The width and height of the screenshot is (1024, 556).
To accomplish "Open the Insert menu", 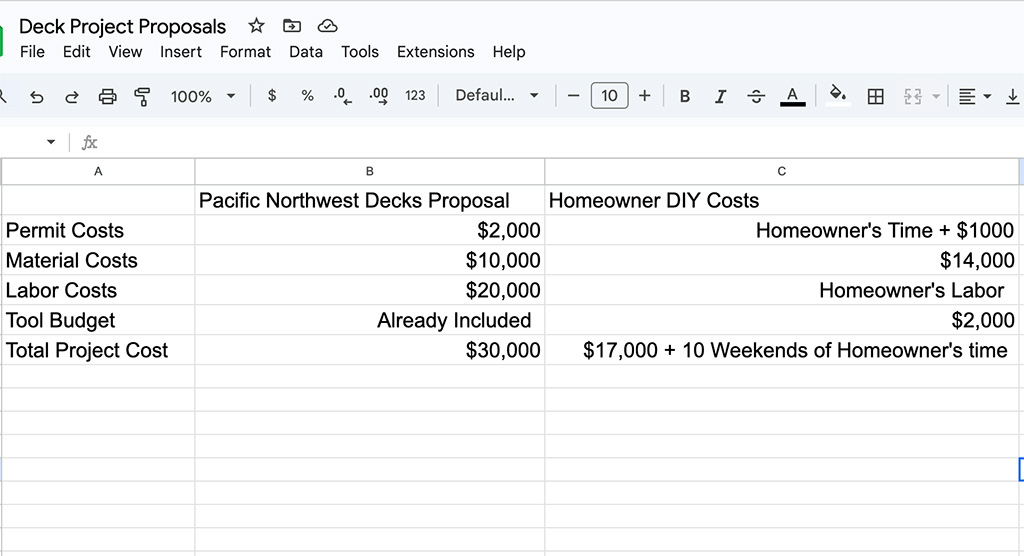I will coord(181,52).
